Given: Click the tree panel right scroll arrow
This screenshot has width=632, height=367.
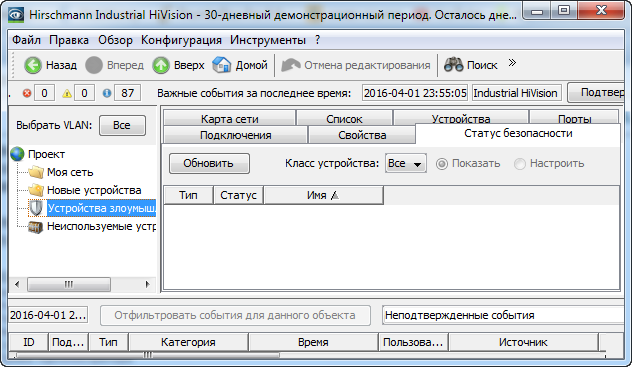Looking at the screenshot, I should click(x=148, y=284).
